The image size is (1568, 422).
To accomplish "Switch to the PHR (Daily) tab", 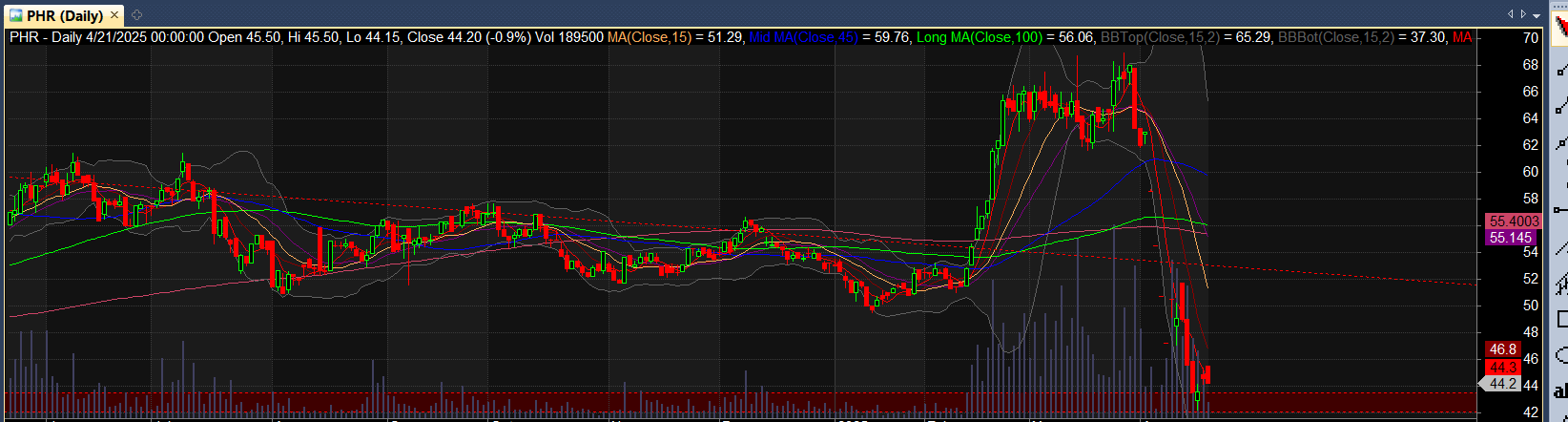I will click(65, 14).
